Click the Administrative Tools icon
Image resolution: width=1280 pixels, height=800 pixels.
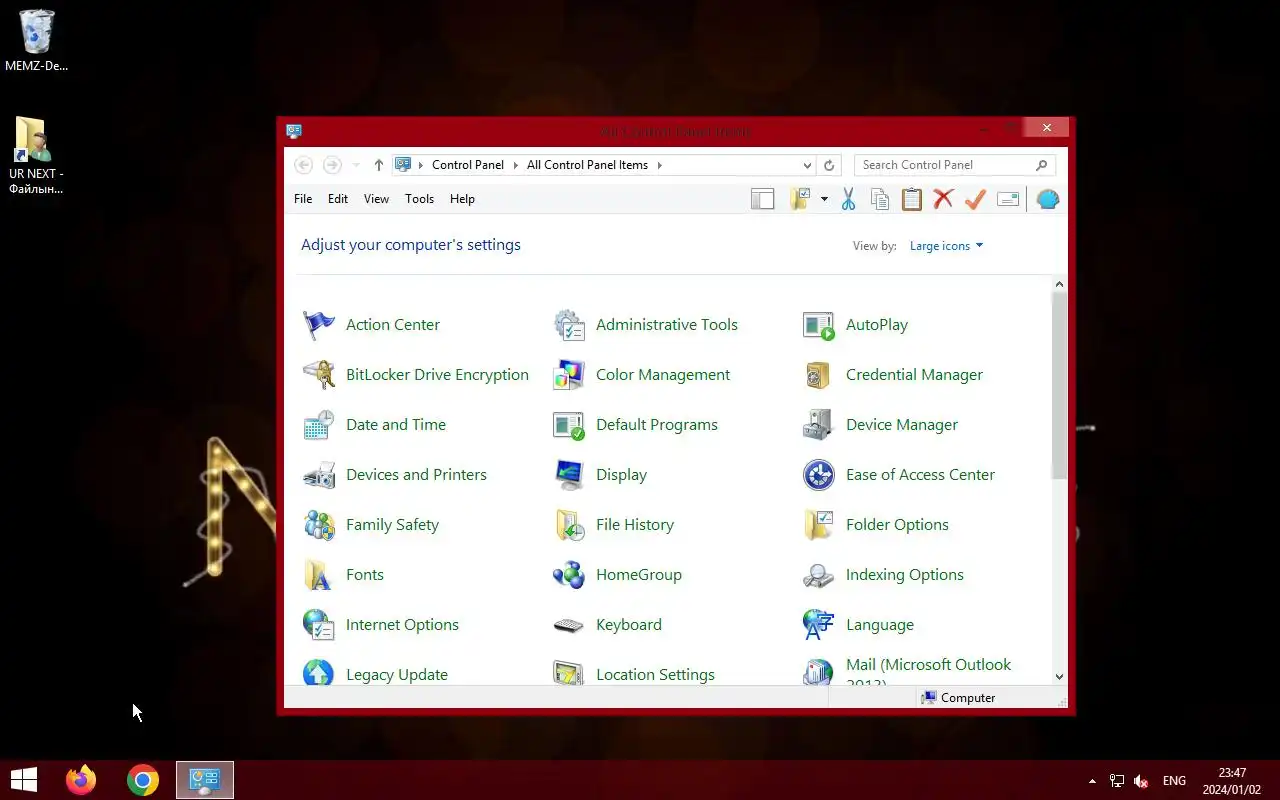click(x=569, y=325)
